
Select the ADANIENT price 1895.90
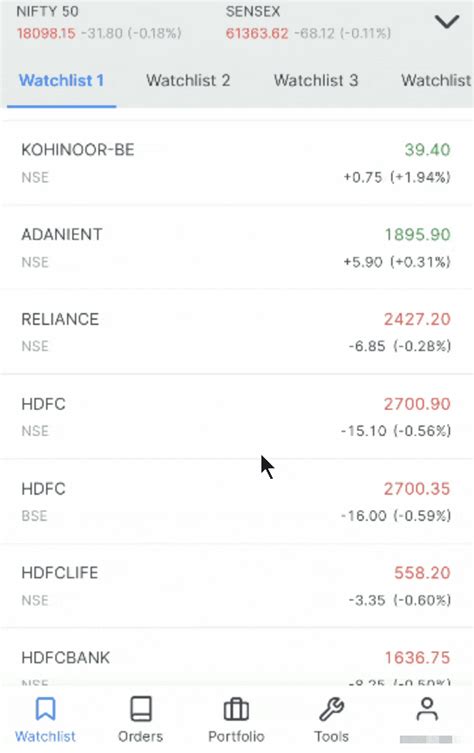click(x=417, y=234)
